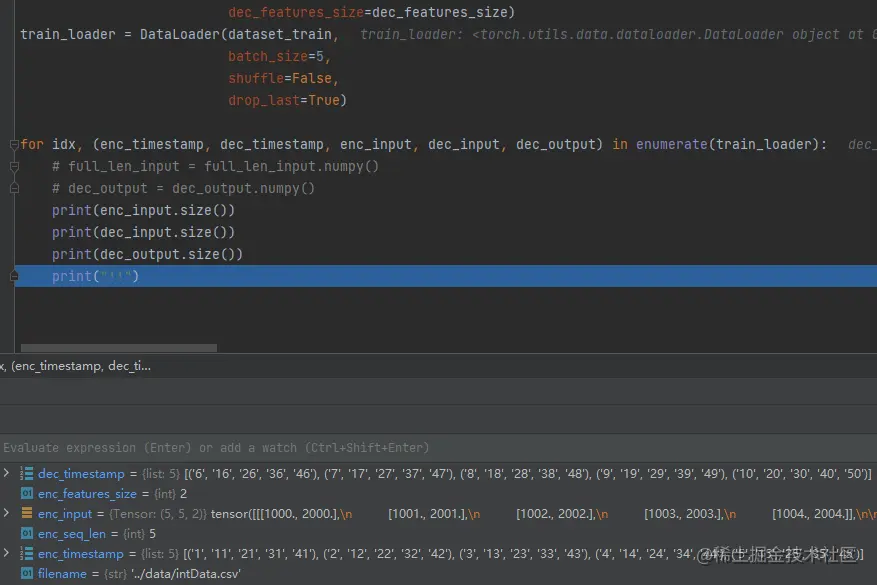
Task: Click 'print(dec_input.size())' line
Action: [x=143, y=232]
